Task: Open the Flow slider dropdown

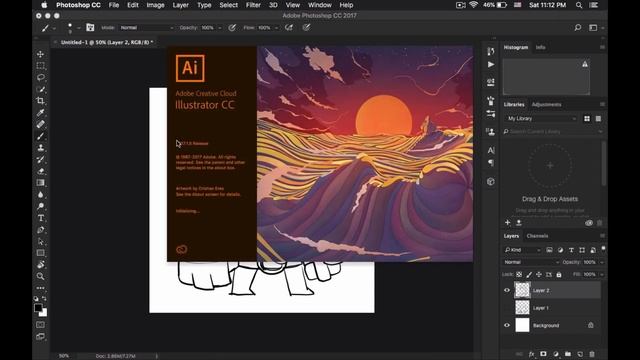Action: 276,28
